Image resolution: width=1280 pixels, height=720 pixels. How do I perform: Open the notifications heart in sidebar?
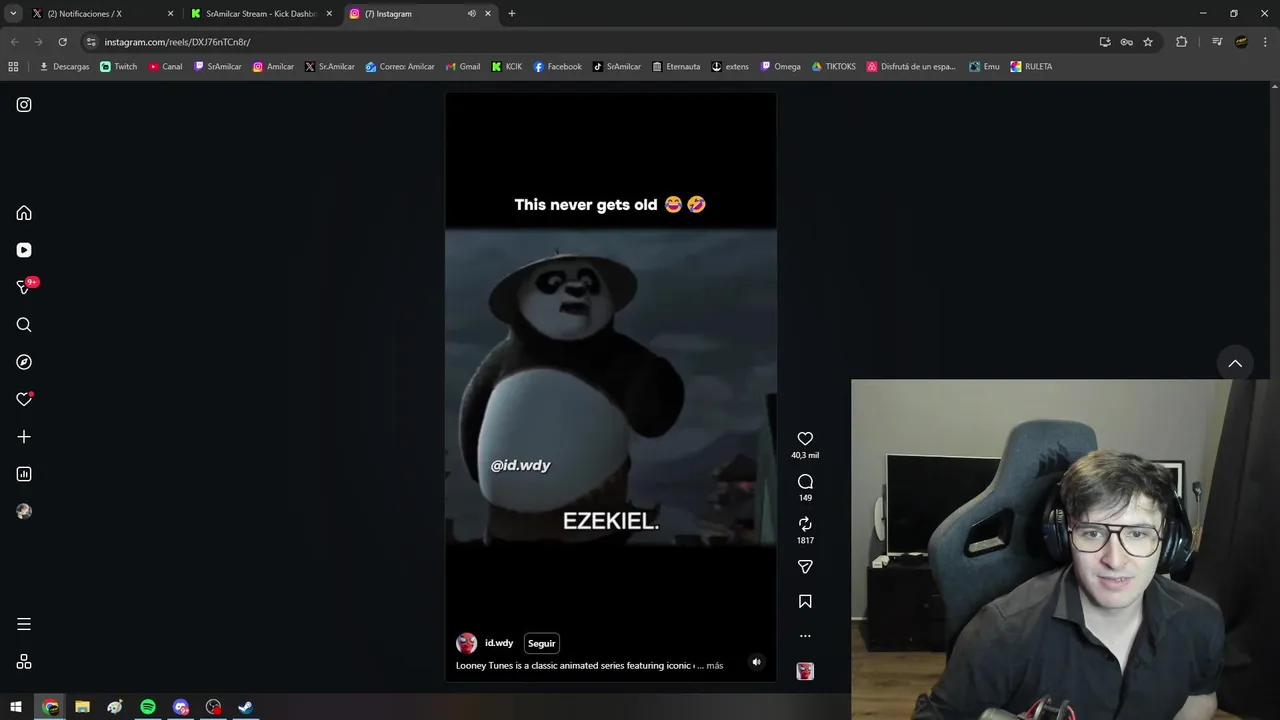[24, 399]
